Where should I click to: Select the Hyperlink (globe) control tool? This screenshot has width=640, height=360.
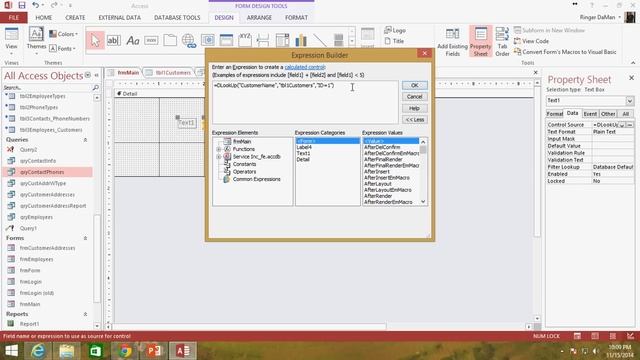189,41
